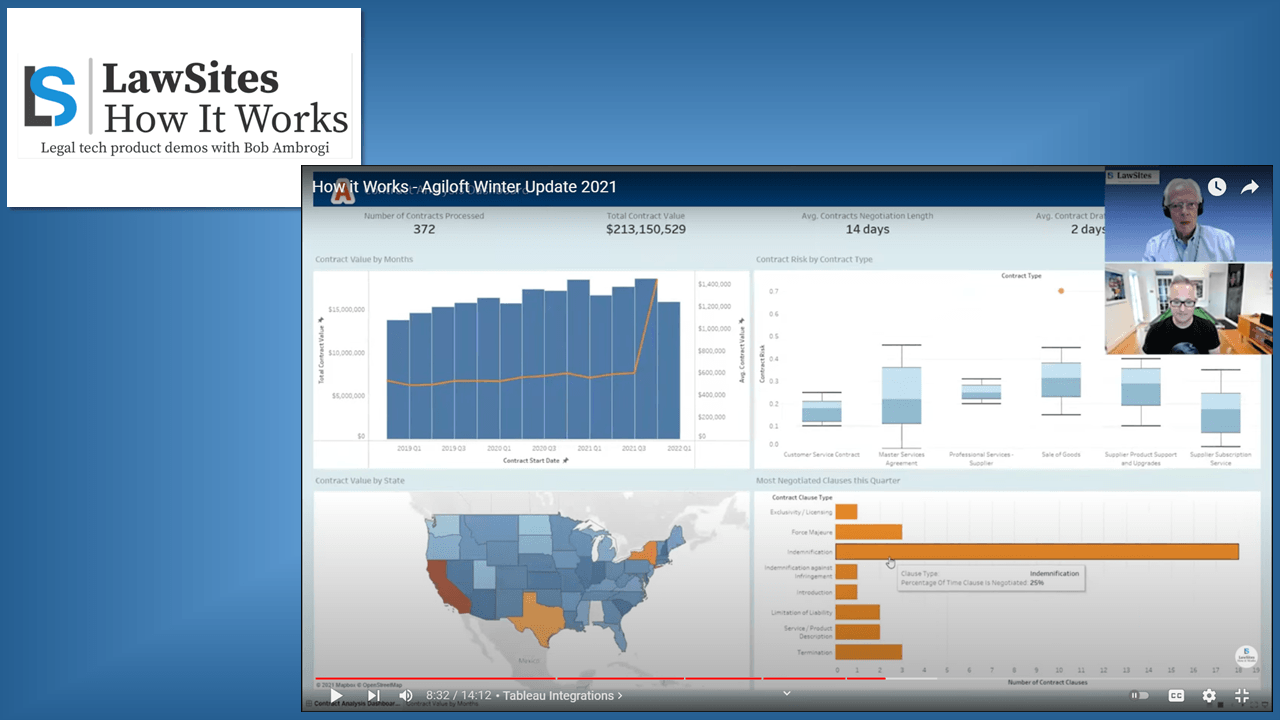The image size is (1280, 720).
Task: Skip to the next video
Action: coord(373,695)
